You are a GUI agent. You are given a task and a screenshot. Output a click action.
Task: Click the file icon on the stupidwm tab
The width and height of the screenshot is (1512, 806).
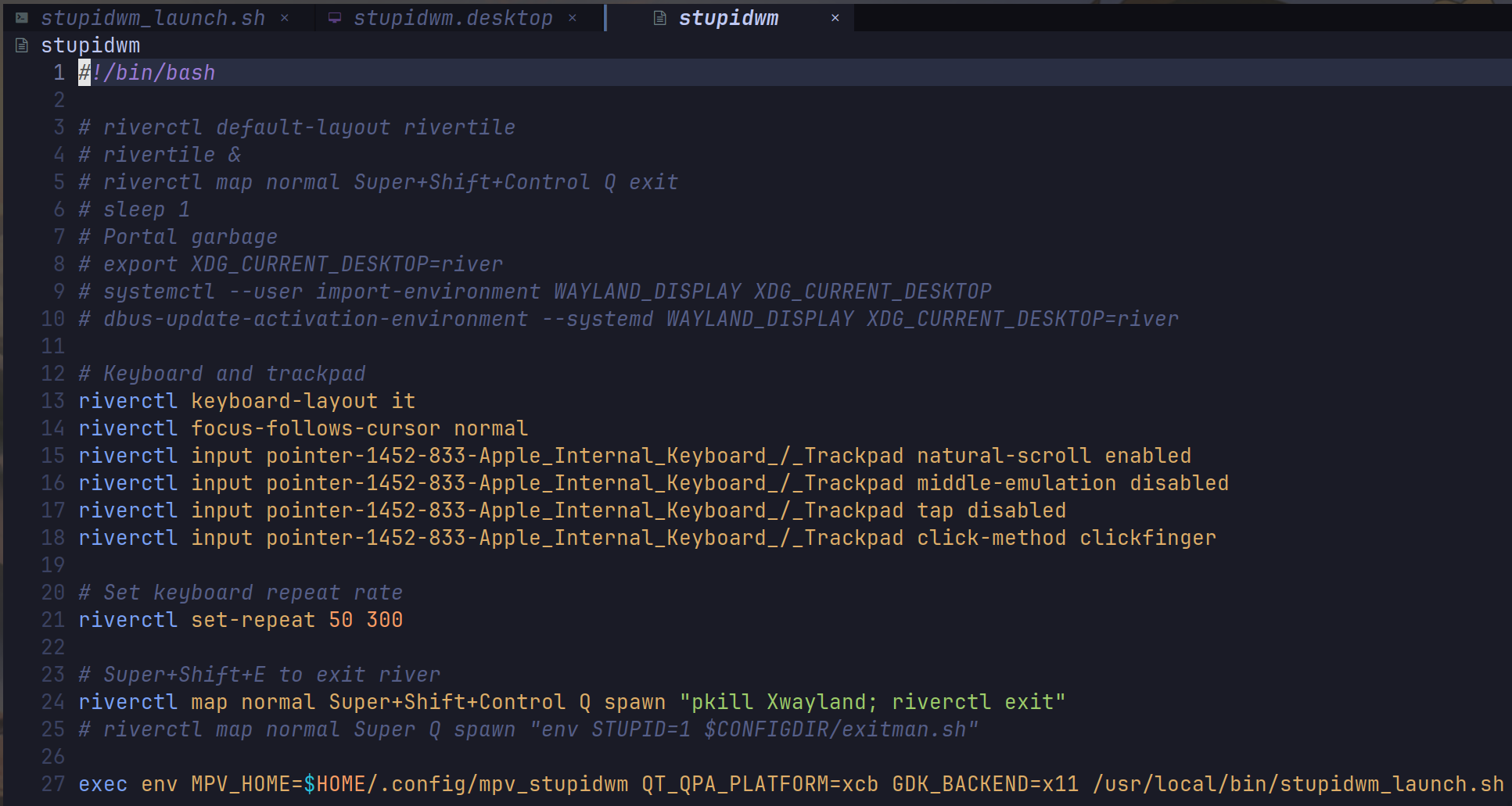click(659, 18)
